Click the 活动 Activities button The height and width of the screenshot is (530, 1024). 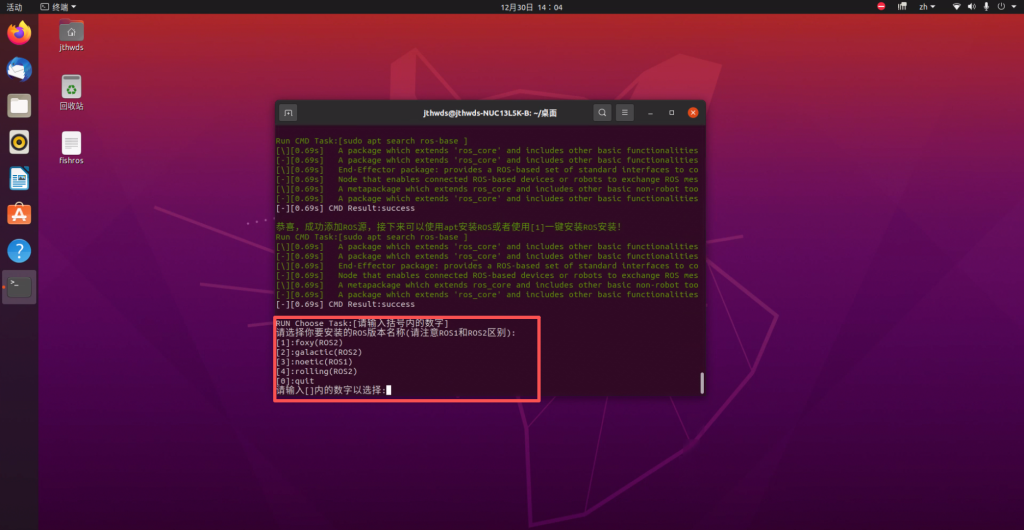point(14,6)
